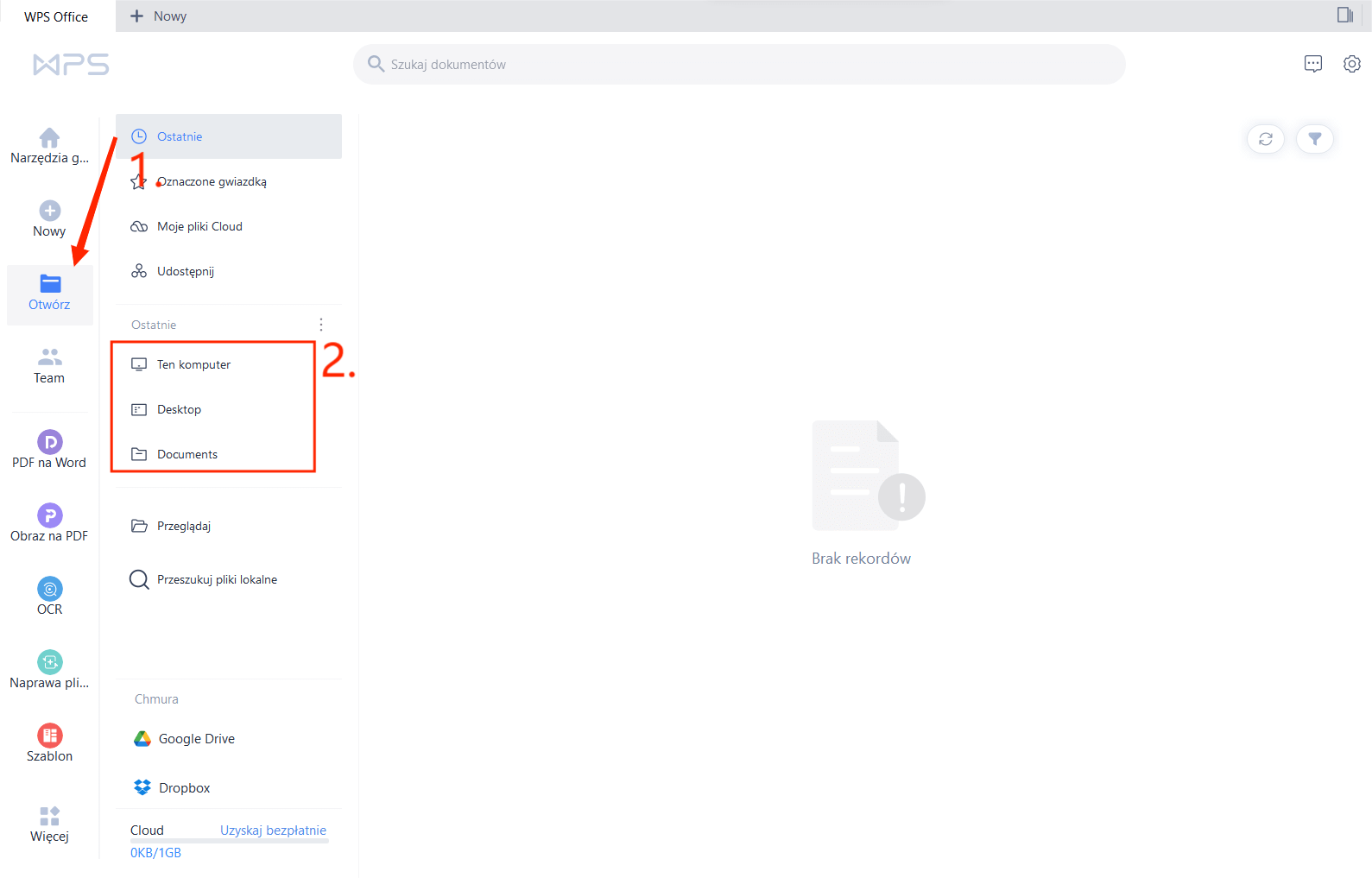Viewport: 1372px width, 878px height.
Task: Toggle the side panel icon in title bar
Action: click(x=1345, y=15)
